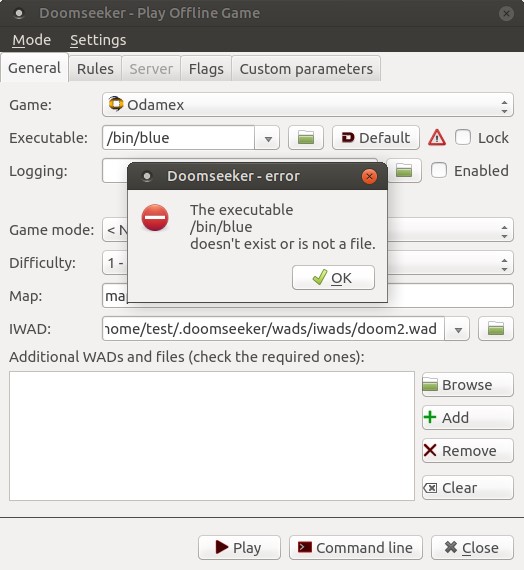Open the Mode menu

pyautogui.click(x=32, y=40)
